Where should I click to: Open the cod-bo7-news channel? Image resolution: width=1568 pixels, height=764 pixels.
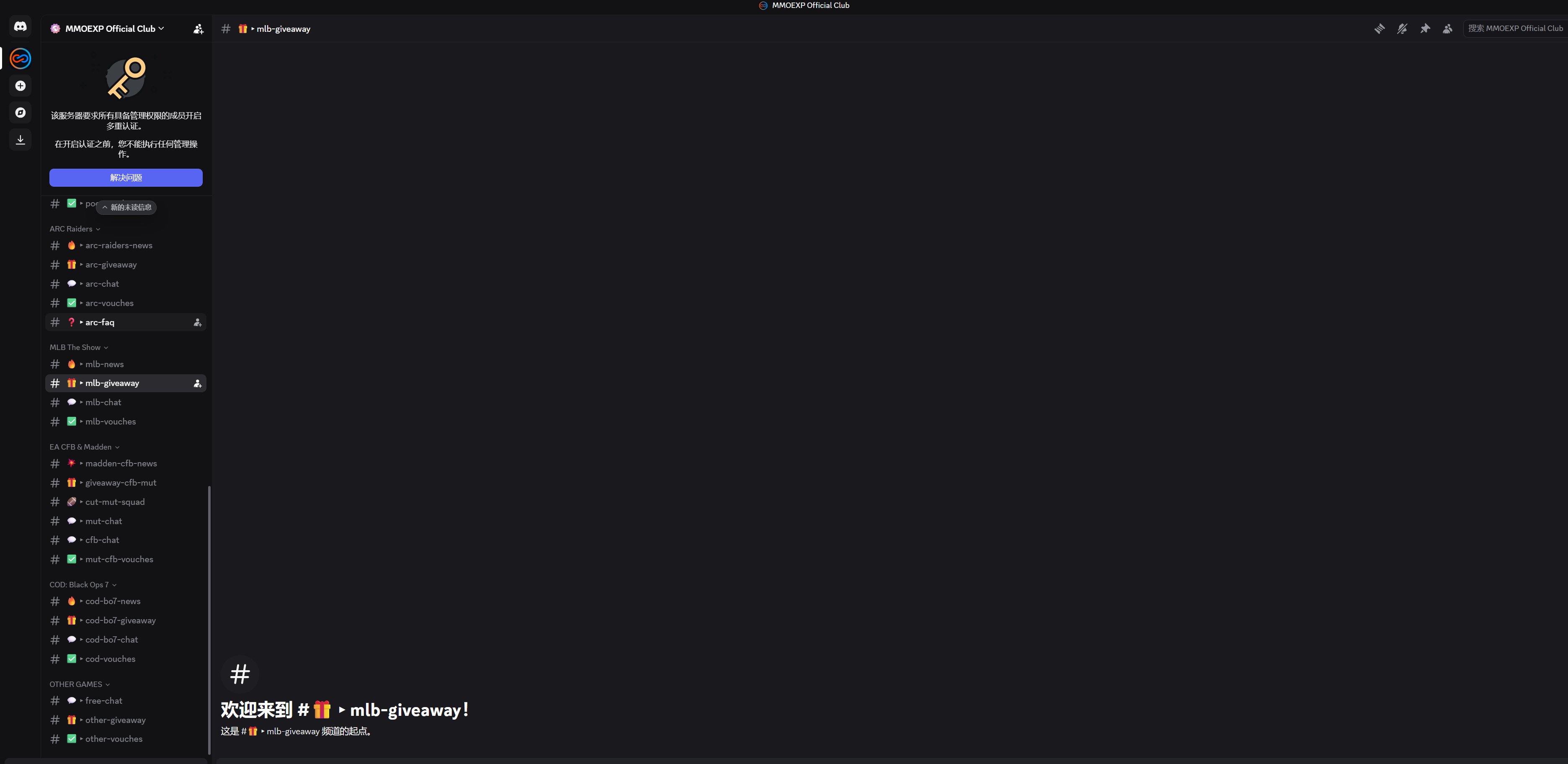coord(126,602)
